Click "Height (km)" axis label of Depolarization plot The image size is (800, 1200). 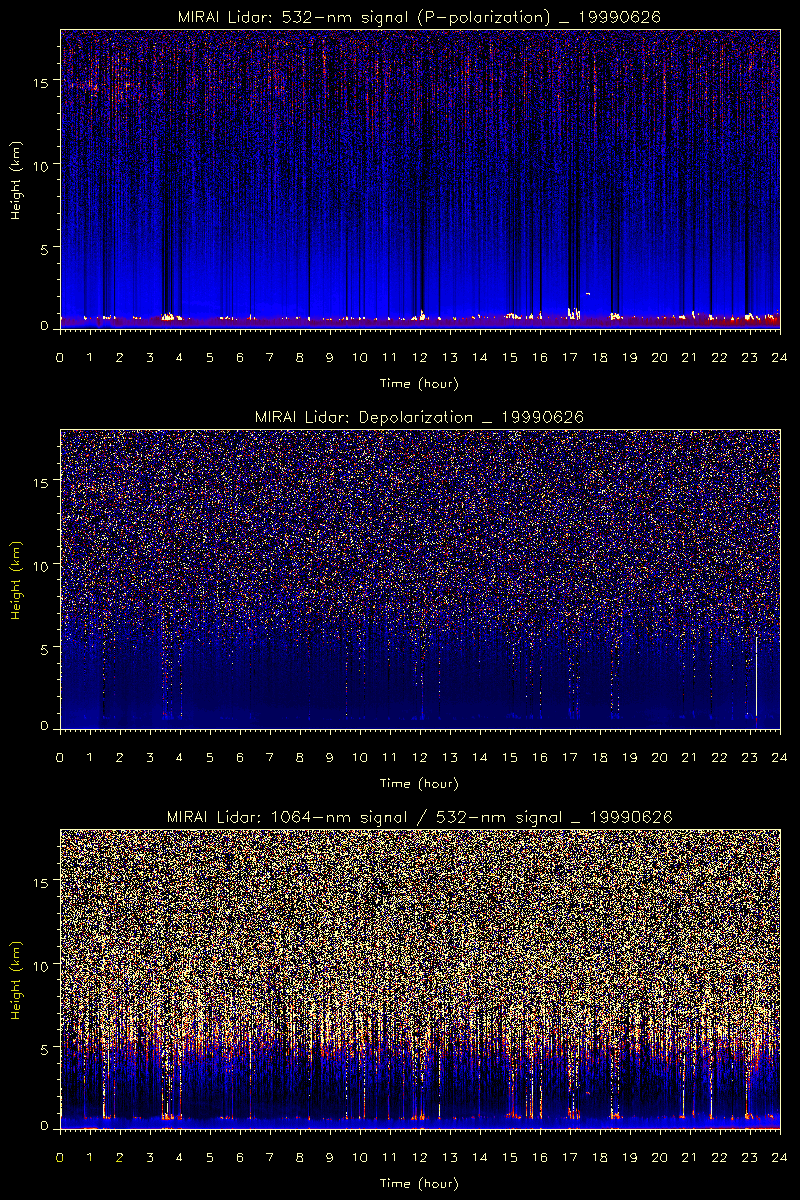click(x=16, y=580)
